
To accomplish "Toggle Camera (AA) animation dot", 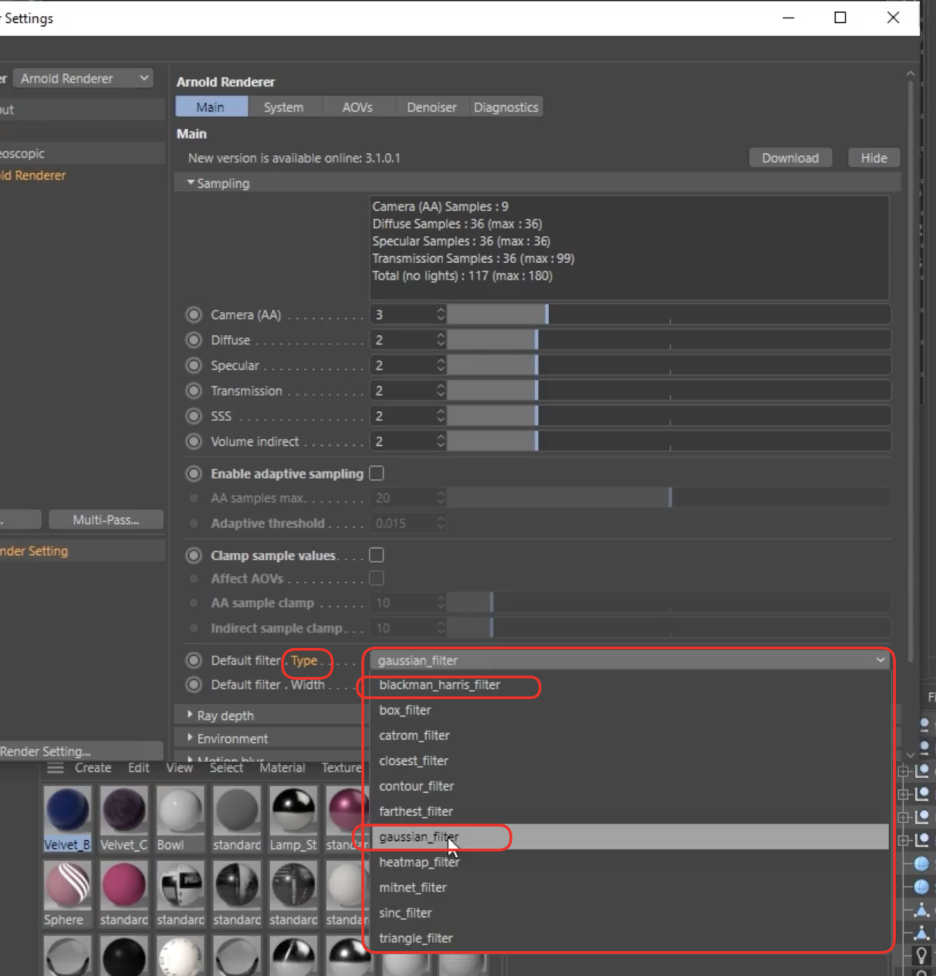I will [x=194, y=315].
